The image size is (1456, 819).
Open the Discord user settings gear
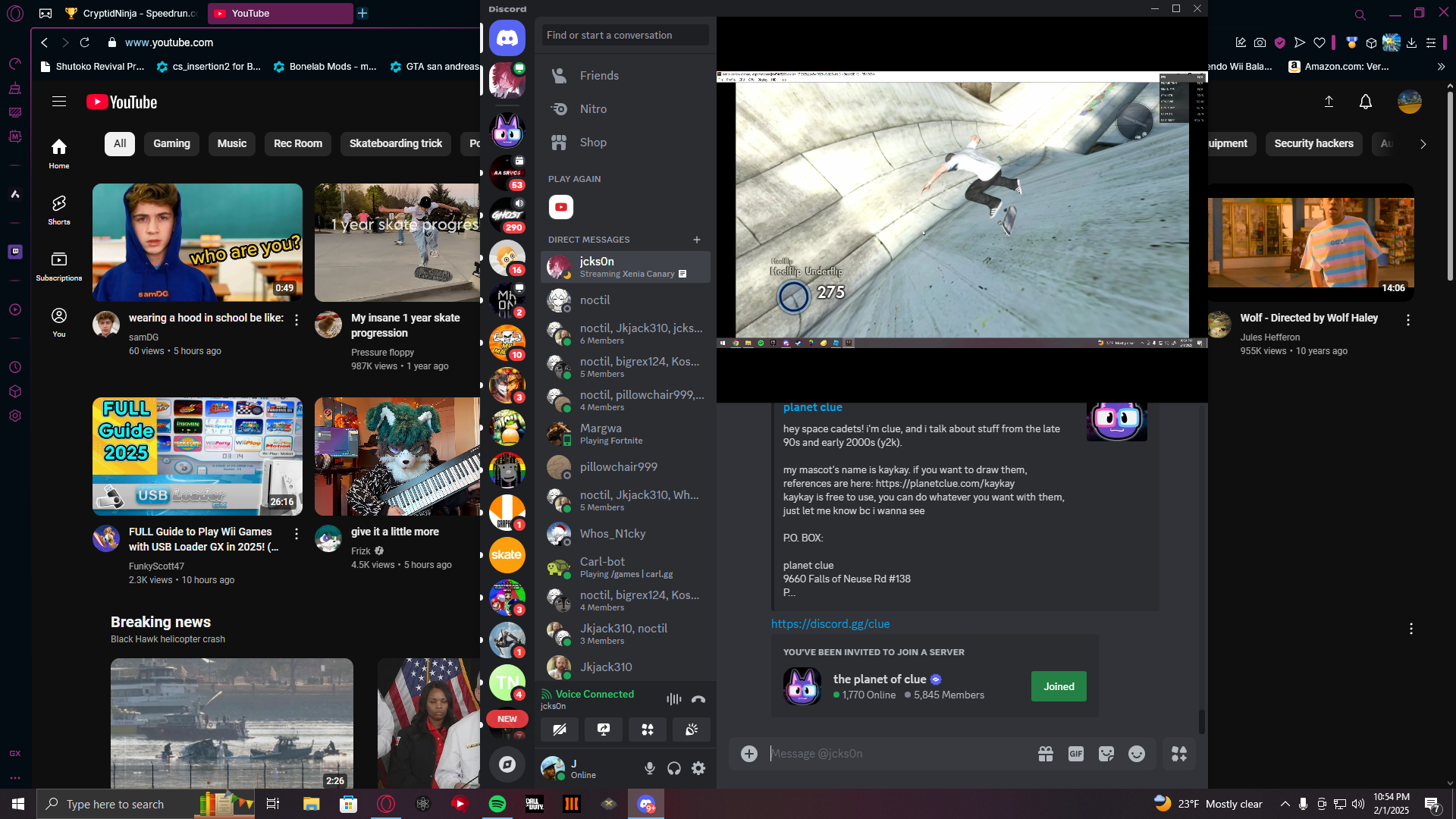(x=698, y=768)
